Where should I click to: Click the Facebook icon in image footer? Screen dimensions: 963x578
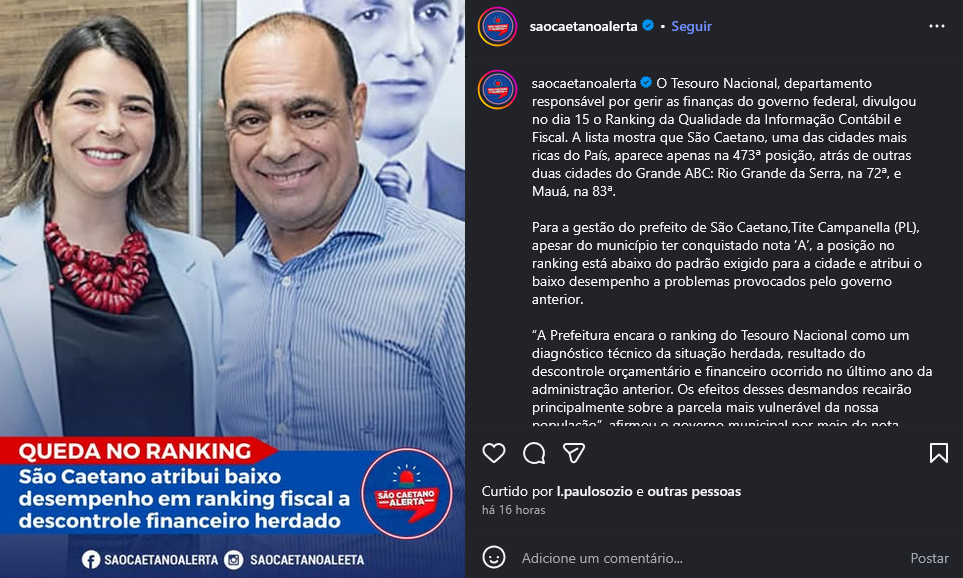pyautogui.click(x=91, y=560)
